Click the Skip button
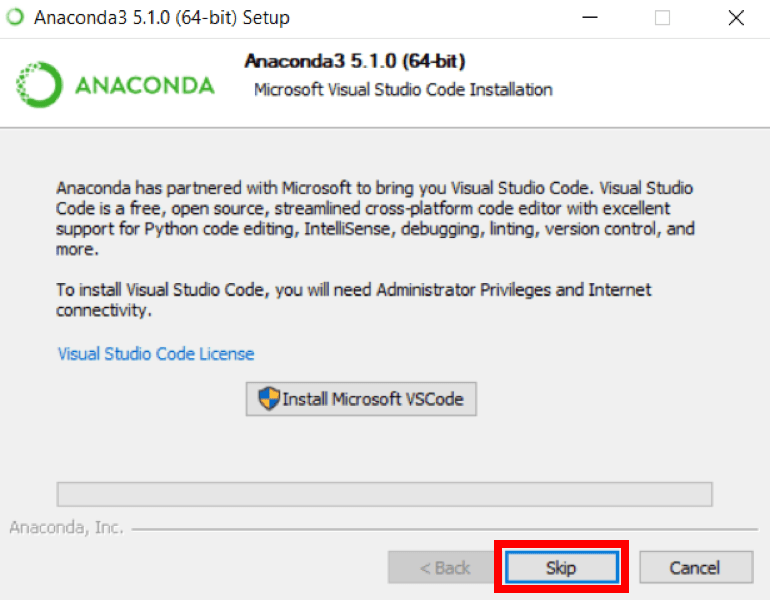Viewport: 770px width, 600px height. 561,567
